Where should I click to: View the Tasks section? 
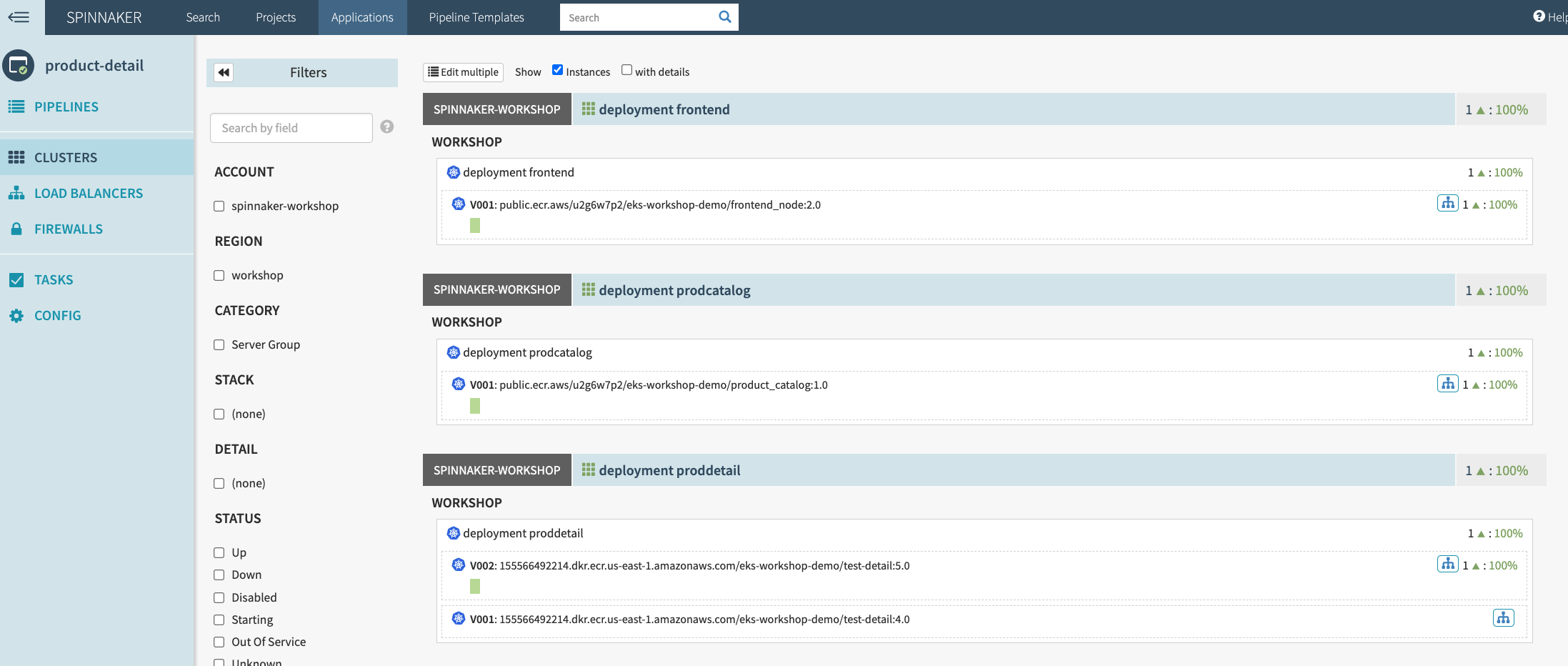54,279
